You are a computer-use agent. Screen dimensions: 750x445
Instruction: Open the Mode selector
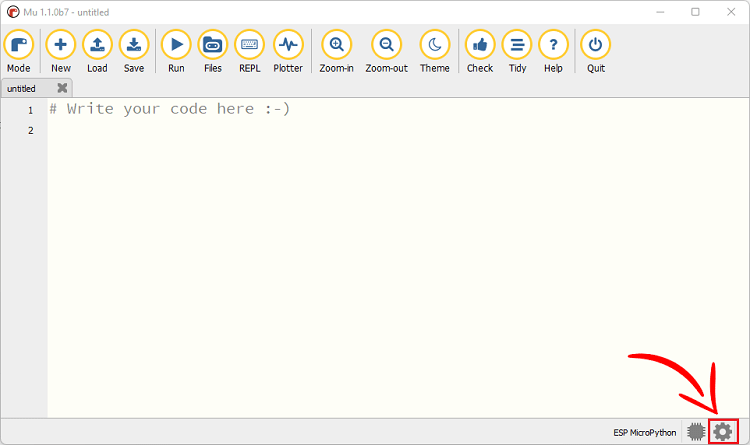[x=19, y=51]
